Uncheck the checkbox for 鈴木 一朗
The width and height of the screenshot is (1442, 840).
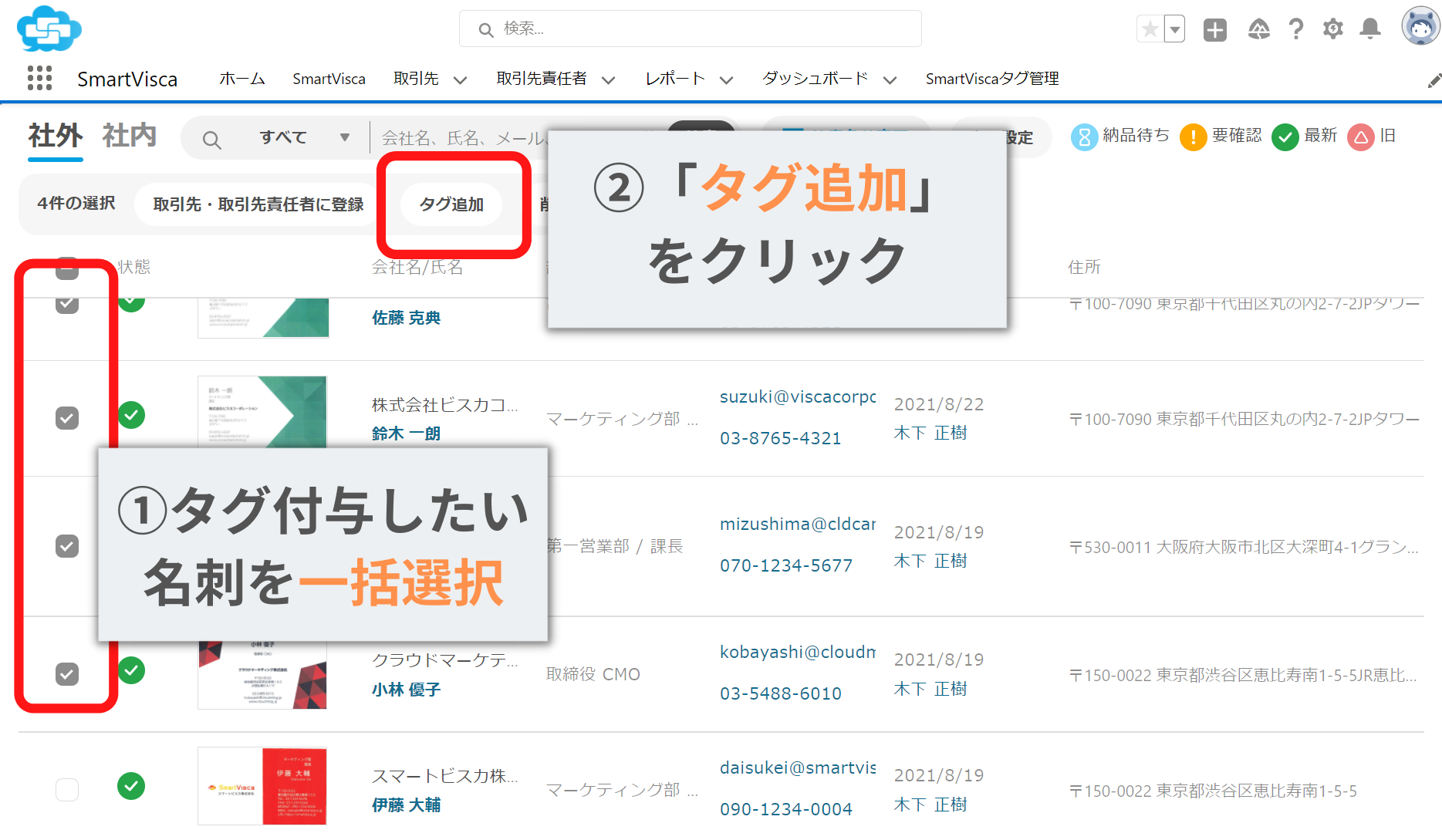coord(67,418)
